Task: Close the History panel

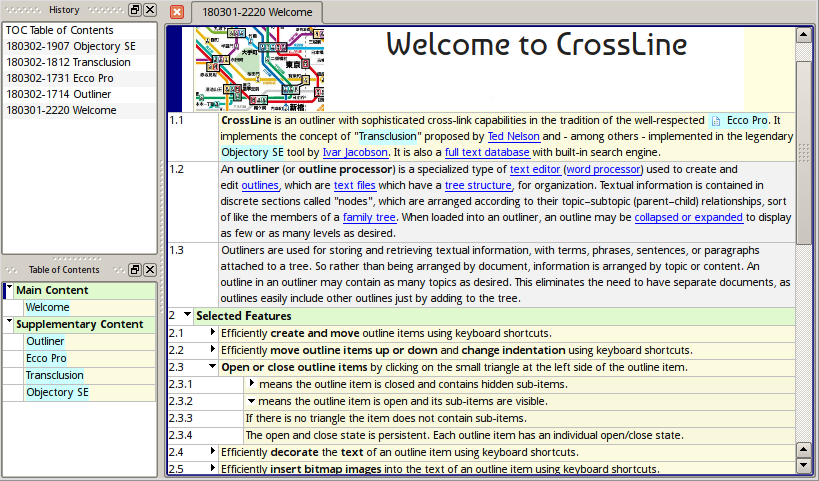Action: coord(150,10)
